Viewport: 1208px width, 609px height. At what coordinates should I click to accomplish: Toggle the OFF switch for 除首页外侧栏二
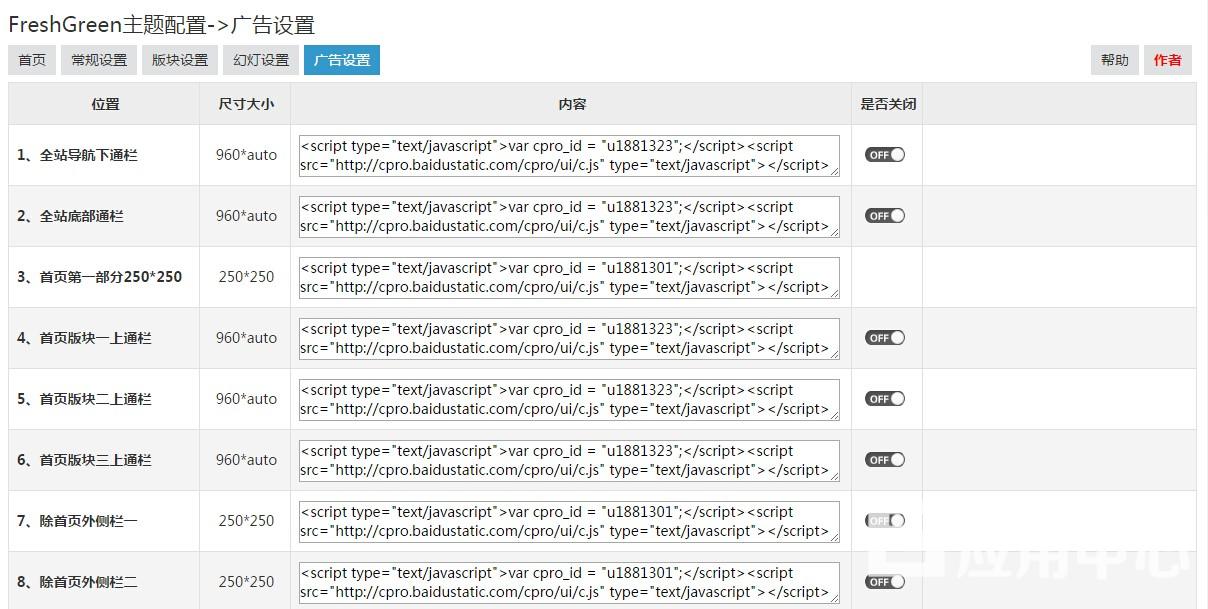pos(885,582)
